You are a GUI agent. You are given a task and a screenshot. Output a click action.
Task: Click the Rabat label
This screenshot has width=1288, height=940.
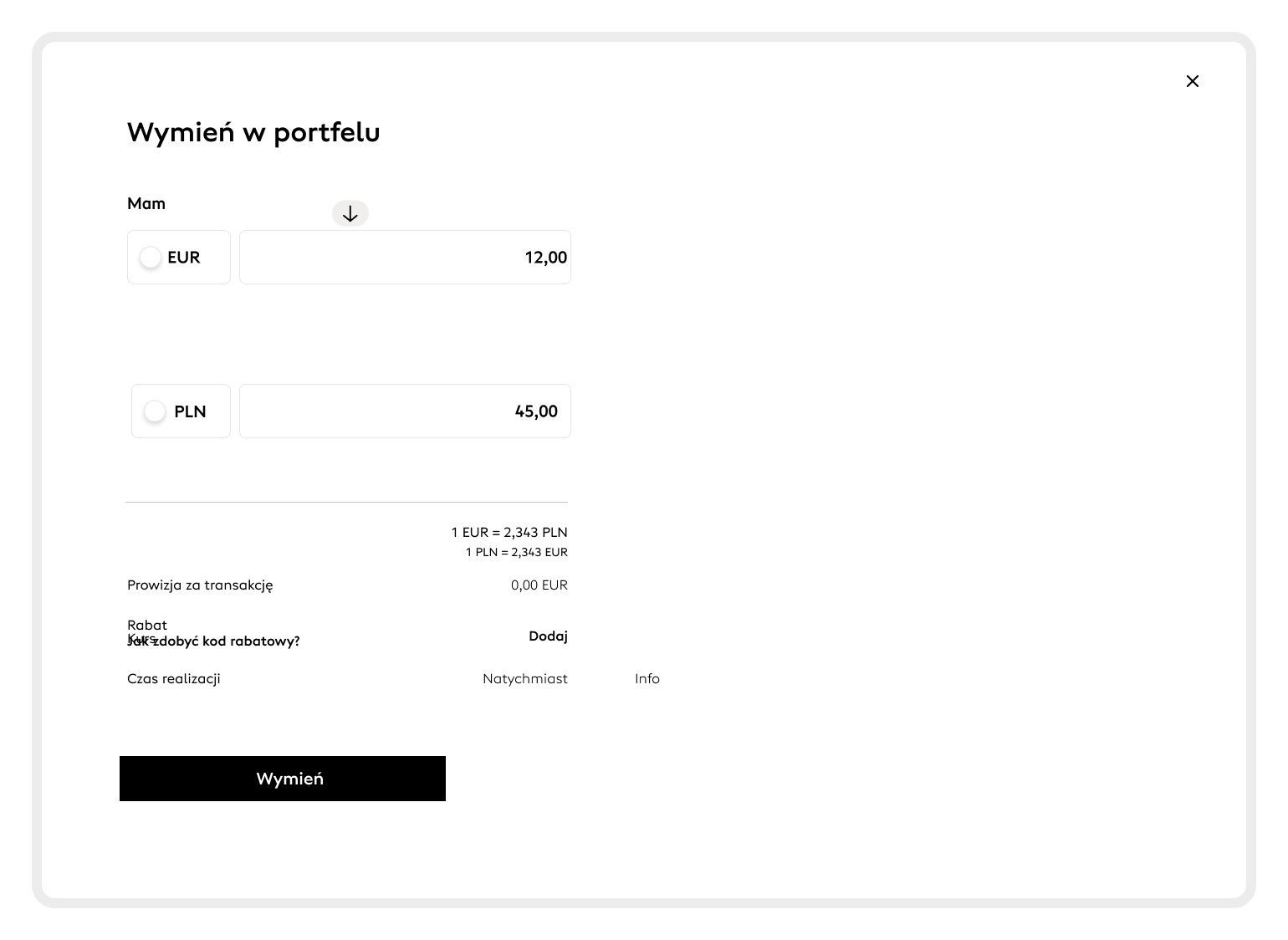tap(147, 625)
